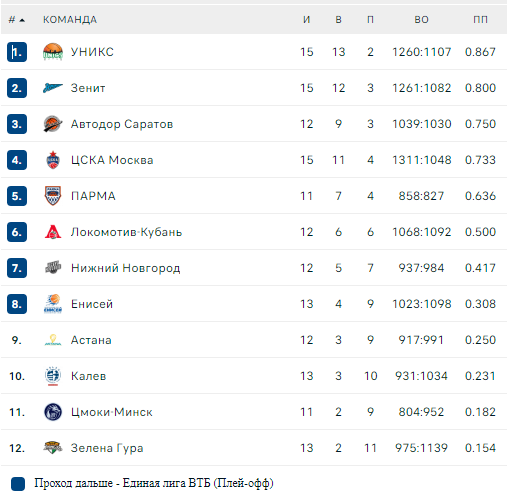The width and height of the screenshot is (507, 504).
Task: Sort by КОМАНДА column header
Action: [70, 20]
